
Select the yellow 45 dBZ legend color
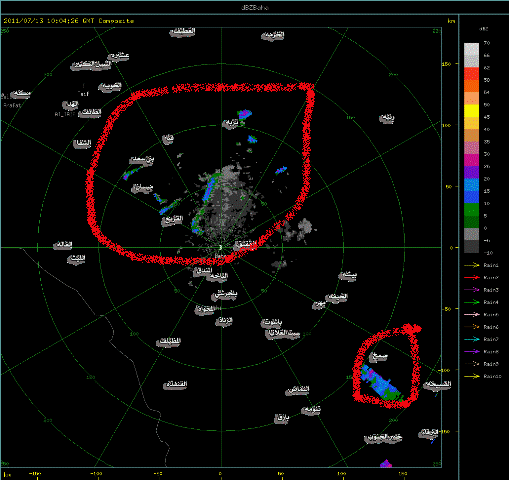(471, 111)
